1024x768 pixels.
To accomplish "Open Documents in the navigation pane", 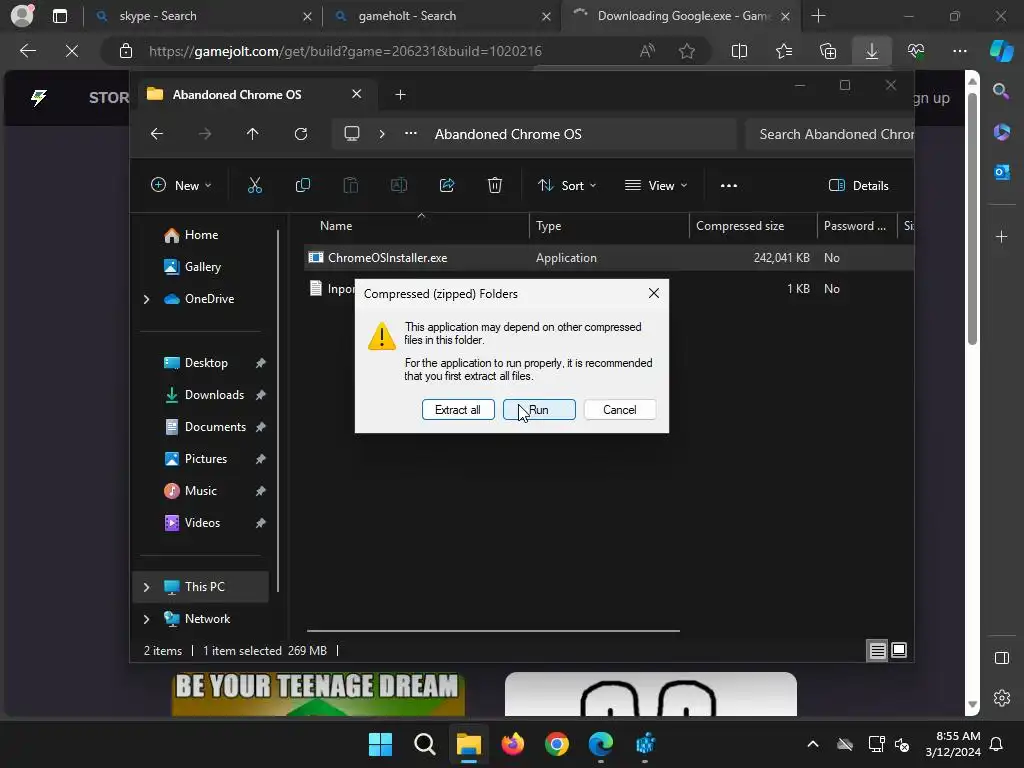I will click(215, 426).
